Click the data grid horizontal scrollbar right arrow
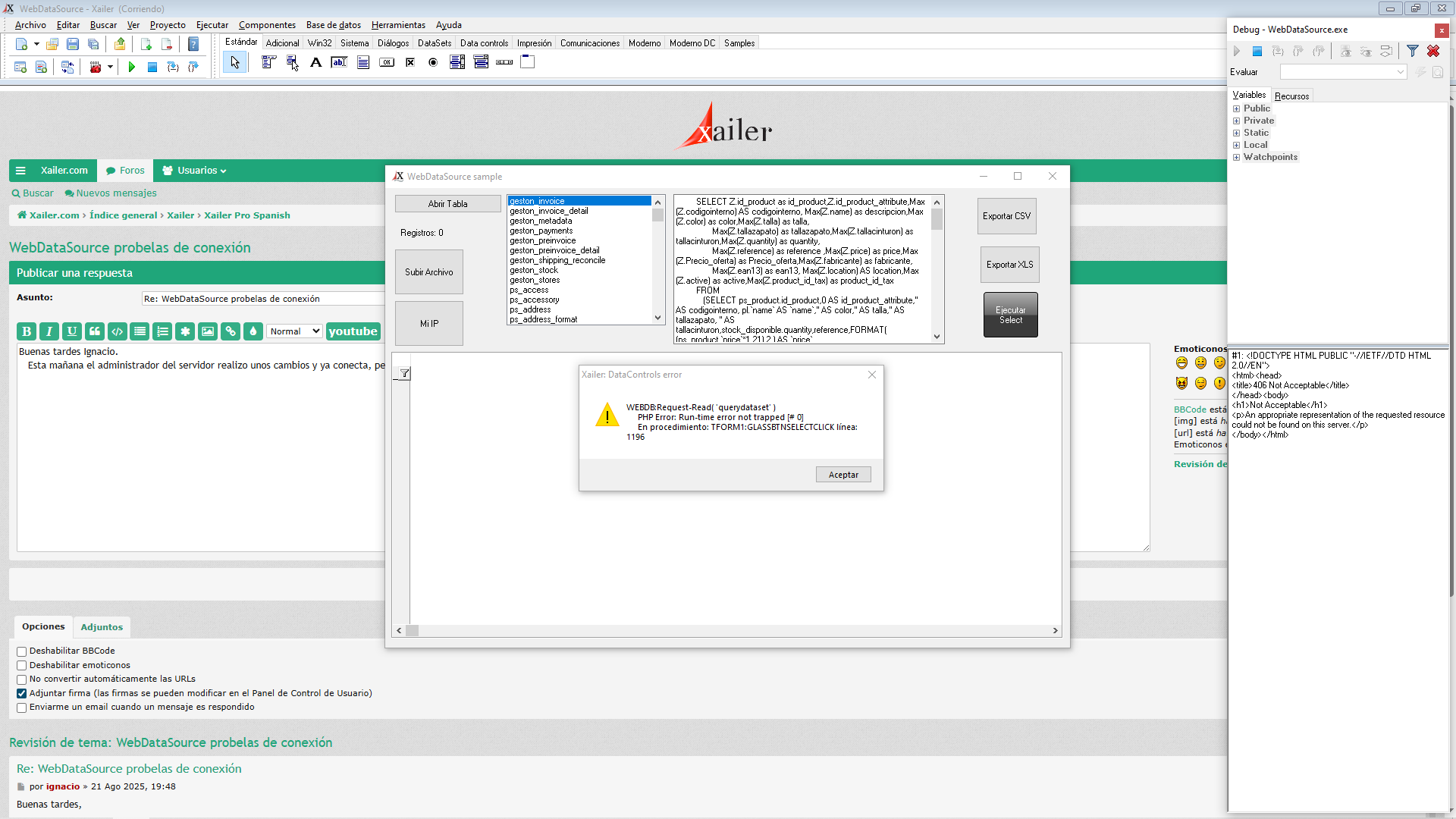 pos(1055,631)
